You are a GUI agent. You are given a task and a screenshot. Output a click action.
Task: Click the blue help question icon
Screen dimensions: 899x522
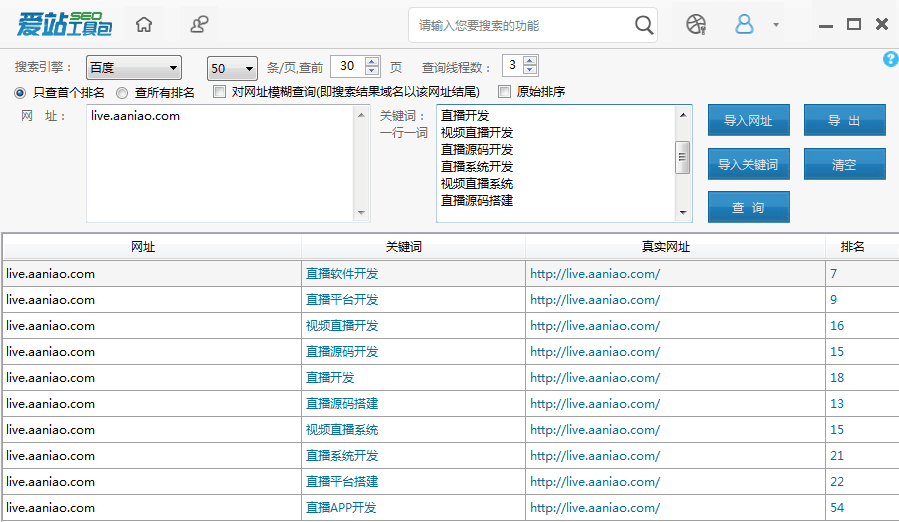coord(891,59)
